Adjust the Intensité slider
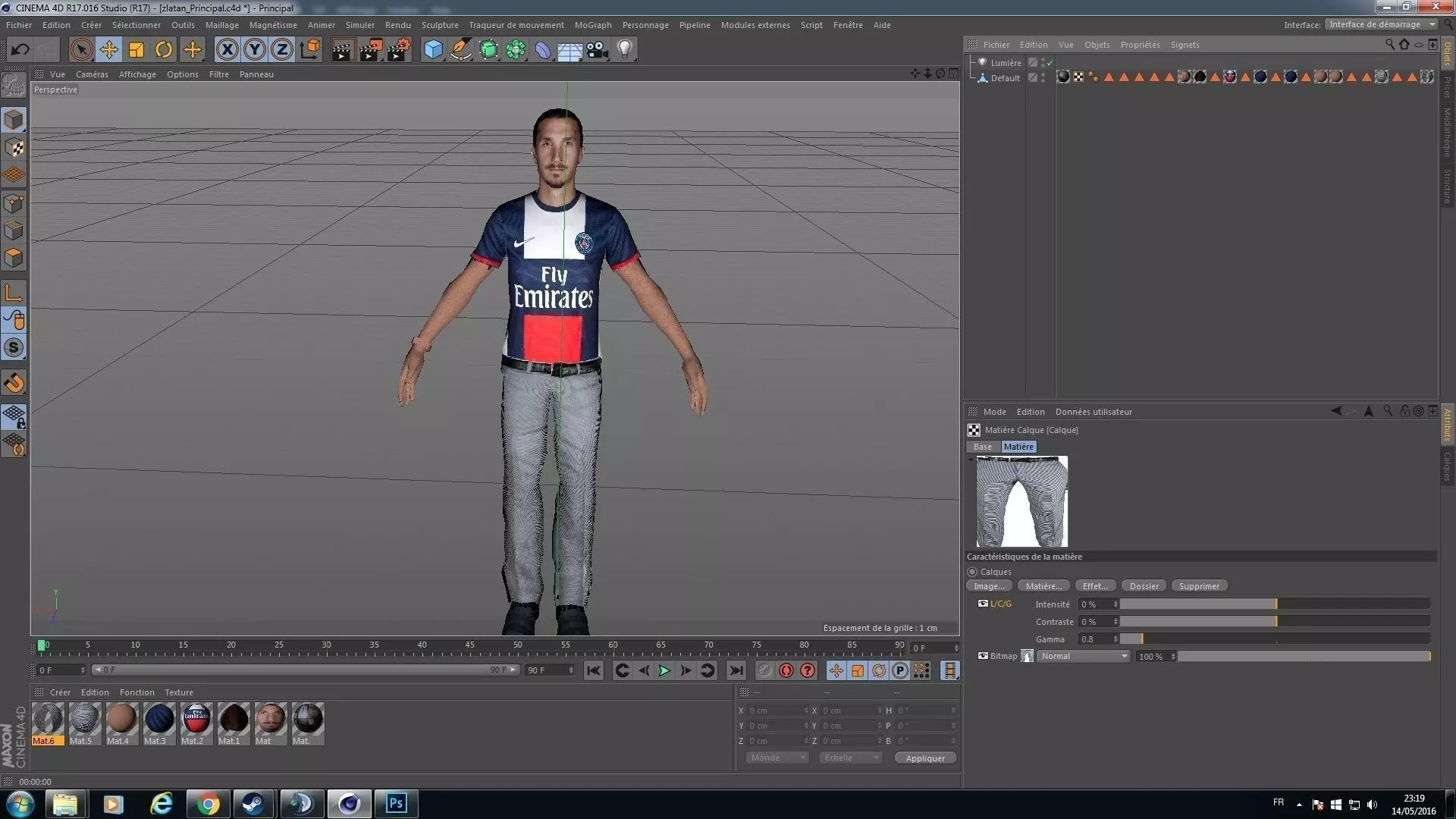Image resolution: width=1456 pixels, height=819 pixels. pos(1275,604)
